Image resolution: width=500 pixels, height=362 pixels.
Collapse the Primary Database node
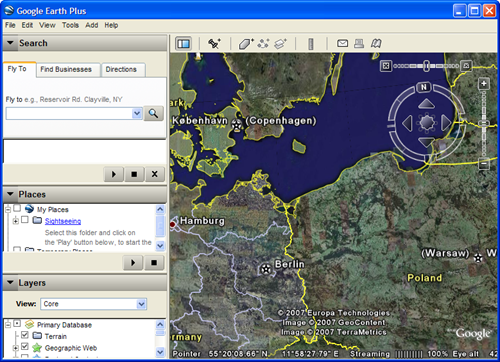[x=8, y=324]
